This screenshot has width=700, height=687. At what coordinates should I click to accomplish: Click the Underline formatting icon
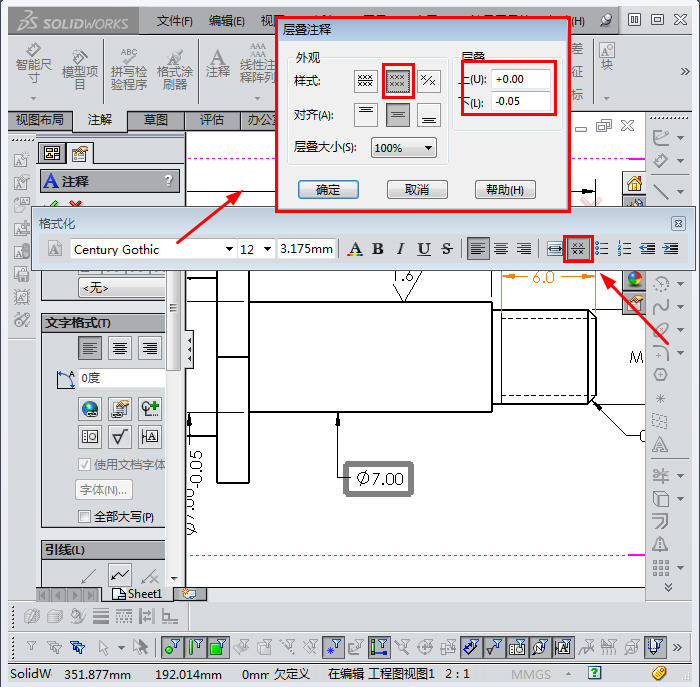pos(424,249)
